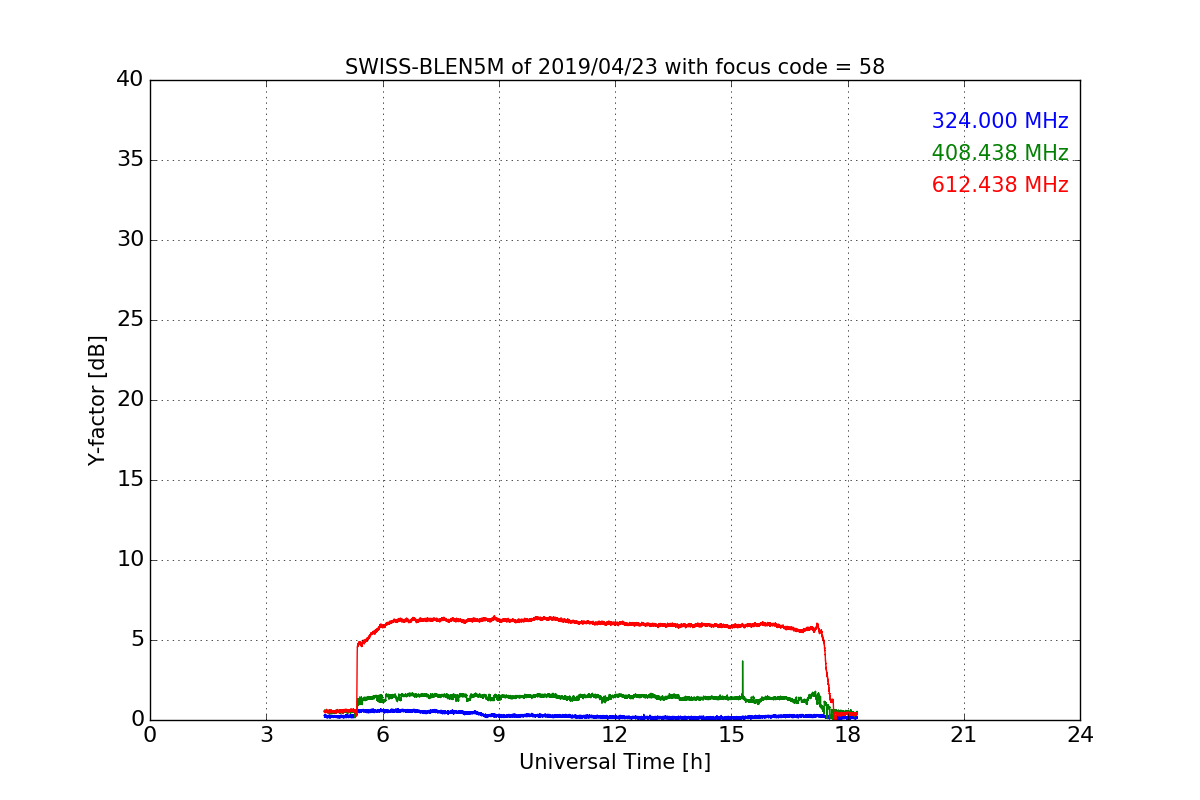
Task: Click the y-axis tick label 30
Action: 130,240
